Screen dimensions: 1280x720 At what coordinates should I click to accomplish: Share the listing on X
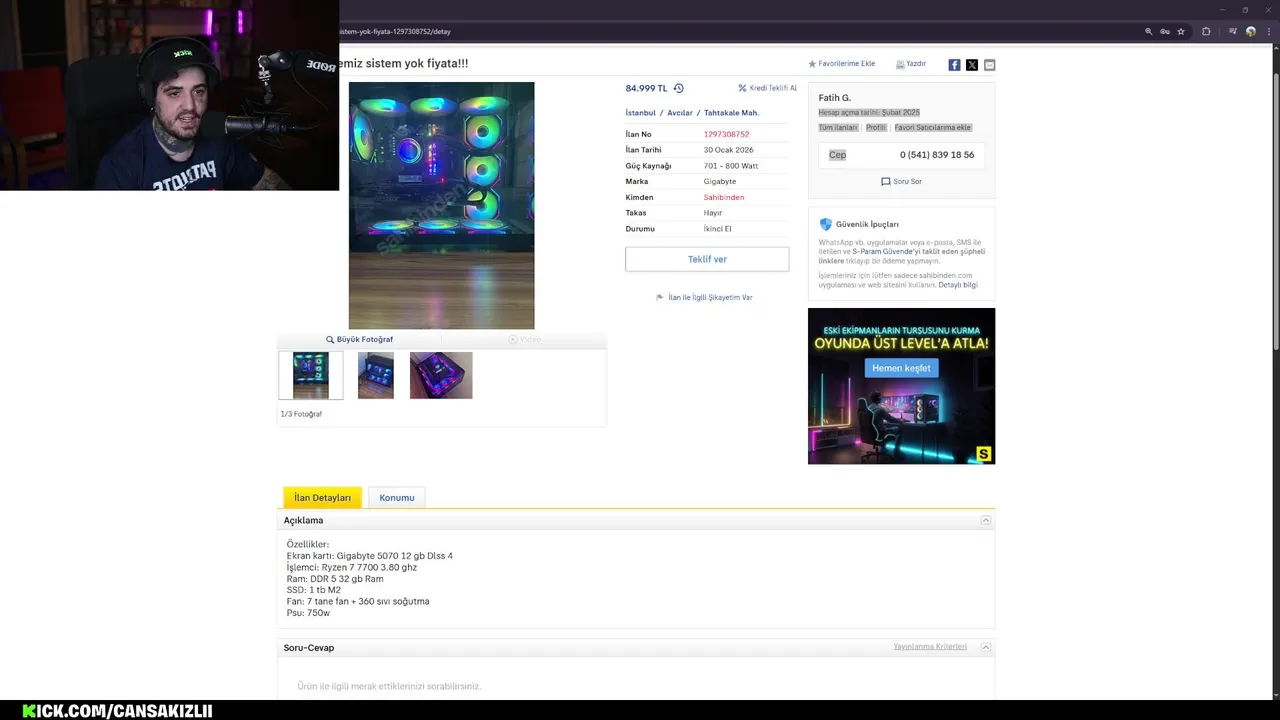pos(972,65)
